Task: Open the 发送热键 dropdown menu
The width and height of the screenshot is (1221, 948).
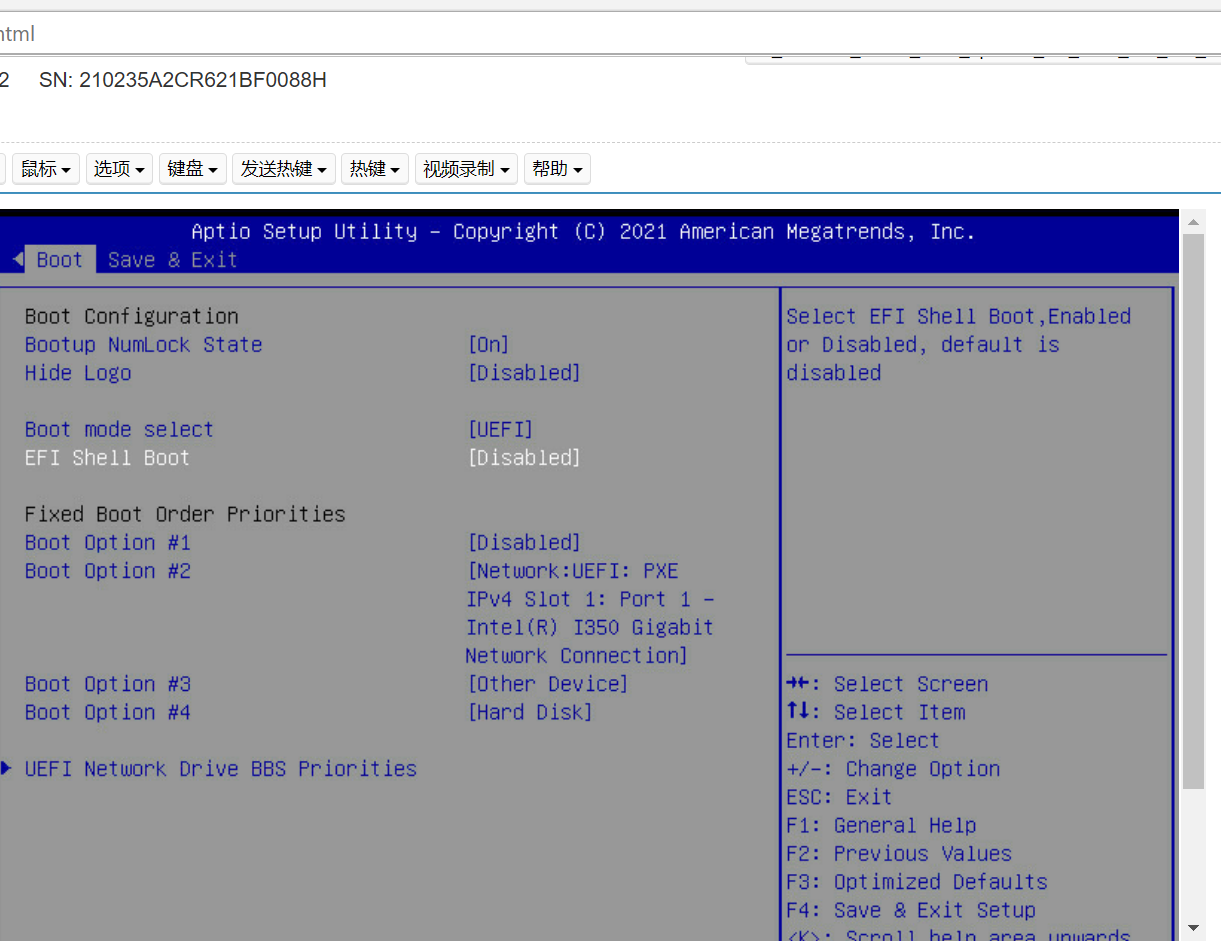Action: click(284, 169)
